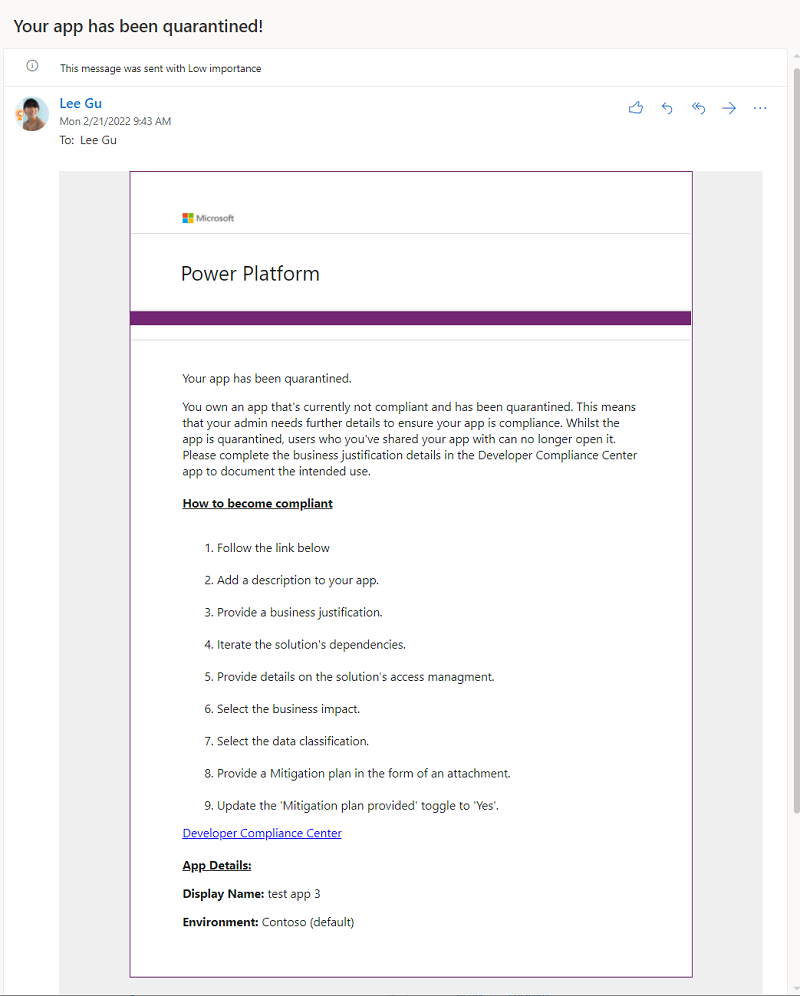Like the message with the thumbs-up icon

click(636, 108)
